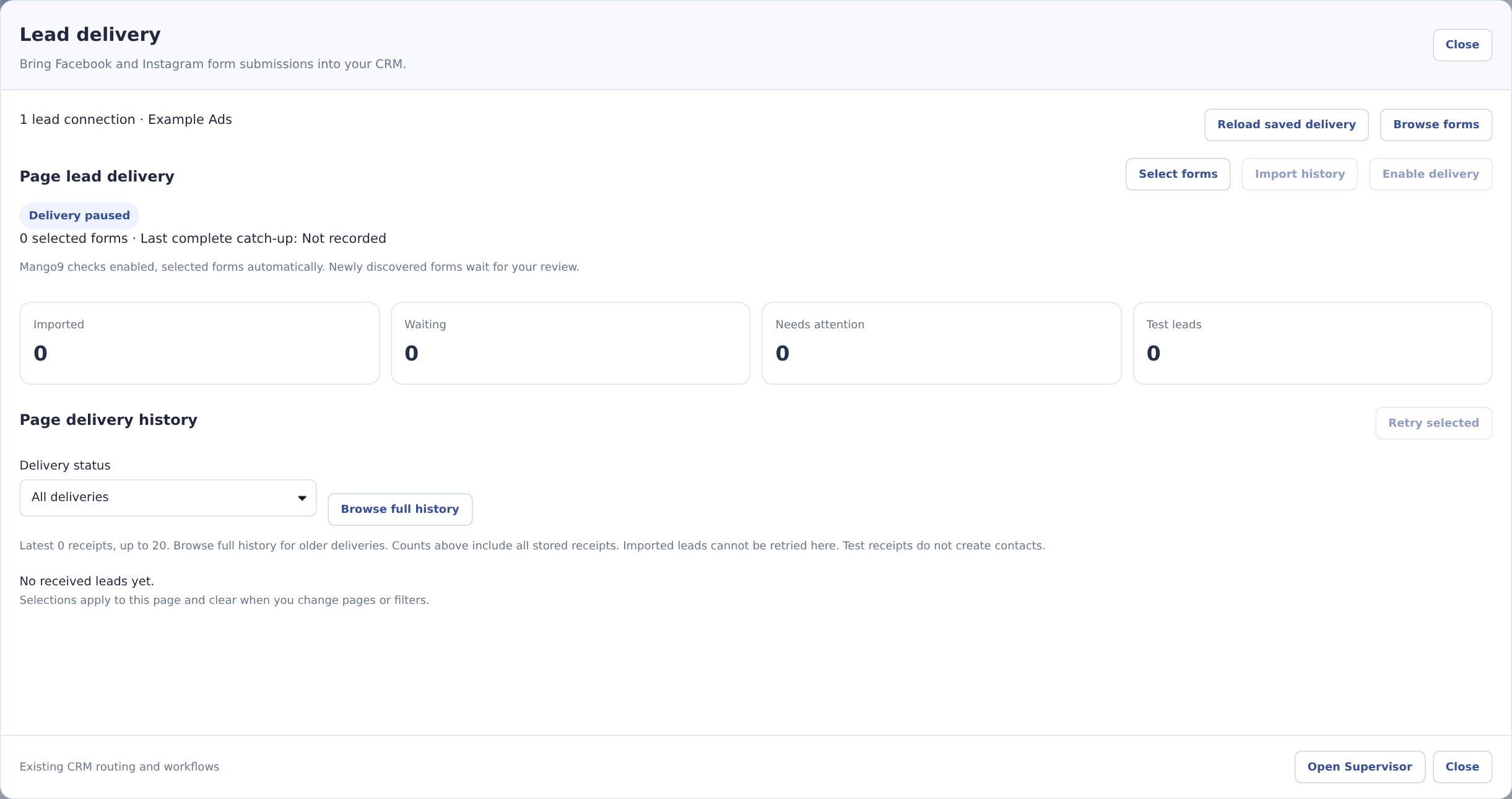Click the 'Delivery status' label
Viewport: 1512px width, 799px height.
pyautogui.click(x=65, y=466)
